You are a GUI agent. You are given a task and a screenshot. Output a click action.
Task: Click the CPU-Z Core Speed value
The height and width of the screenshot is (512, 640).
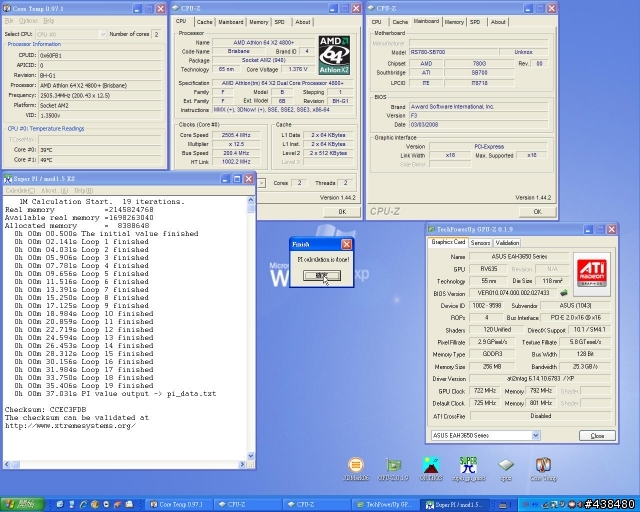(x=236, y=135)
